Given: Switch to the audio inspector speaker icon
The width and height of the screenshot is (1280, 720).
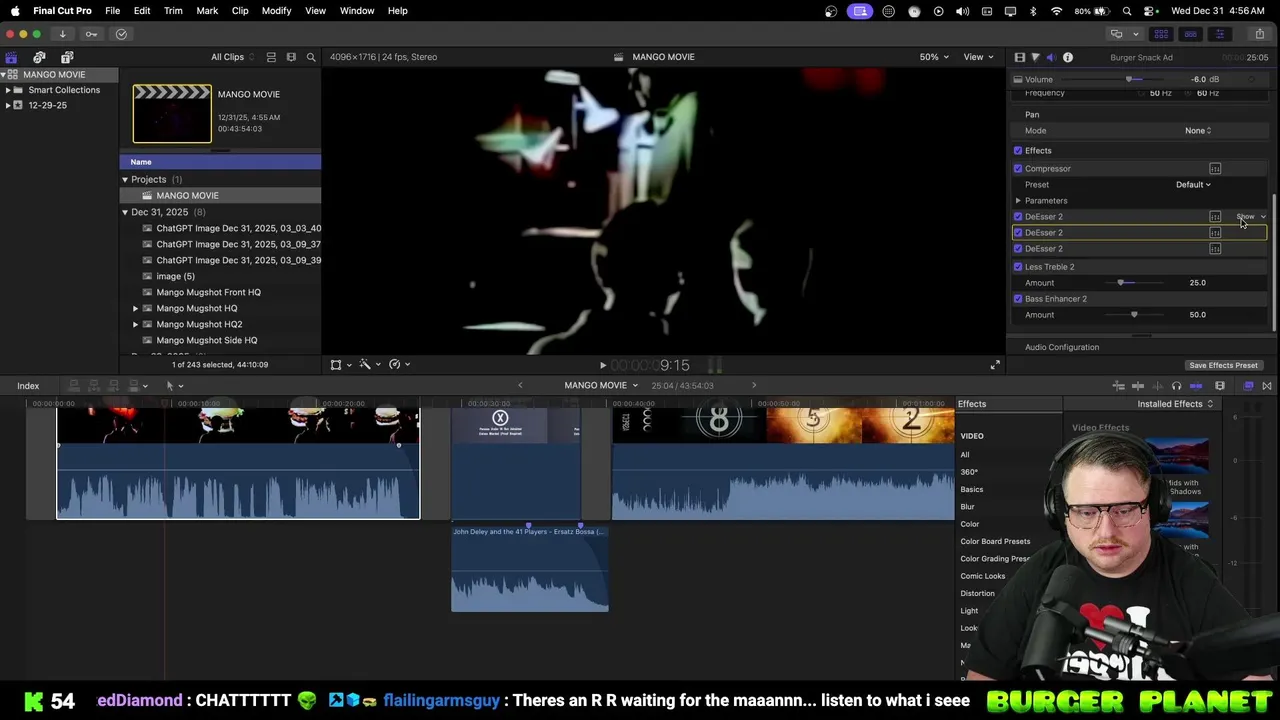Looking at the screenshot, I should point(1051,57).
